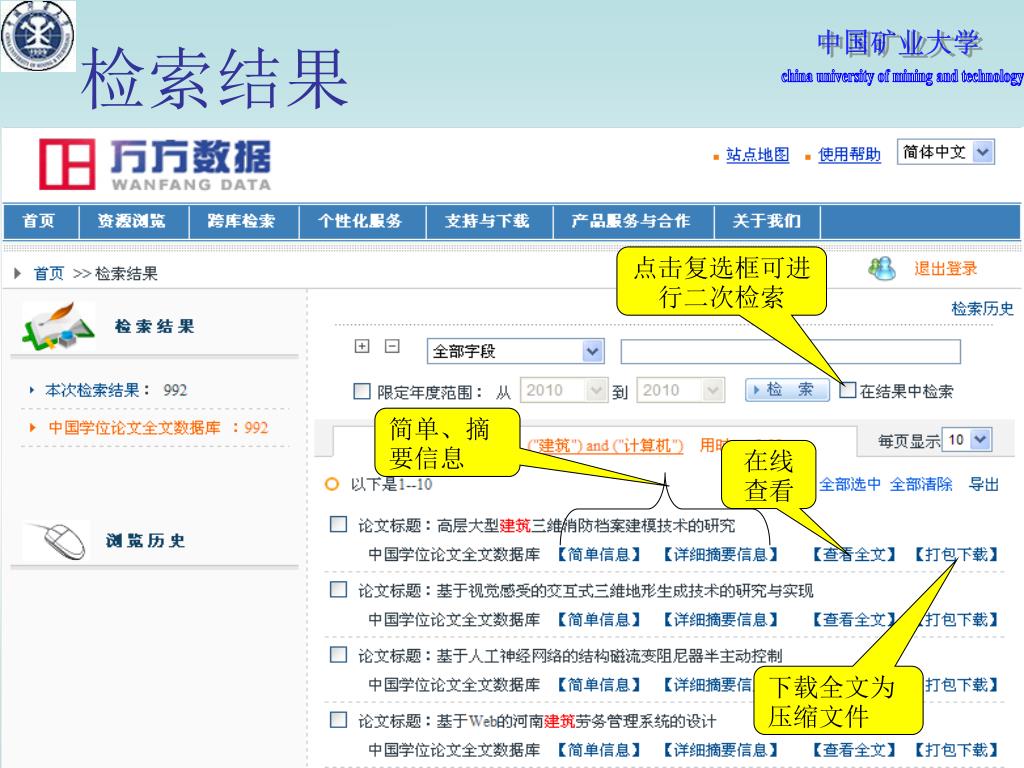Open 打包下载 for 基于Web的河南建筑 paper

pos(956,750)
